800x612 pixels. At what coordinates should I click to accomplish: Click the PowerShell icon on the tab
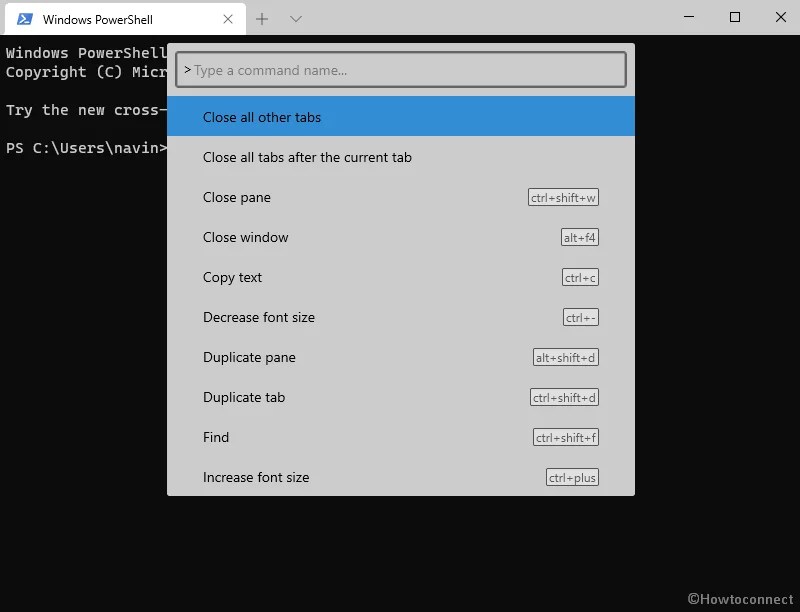[x=25, y=18]
